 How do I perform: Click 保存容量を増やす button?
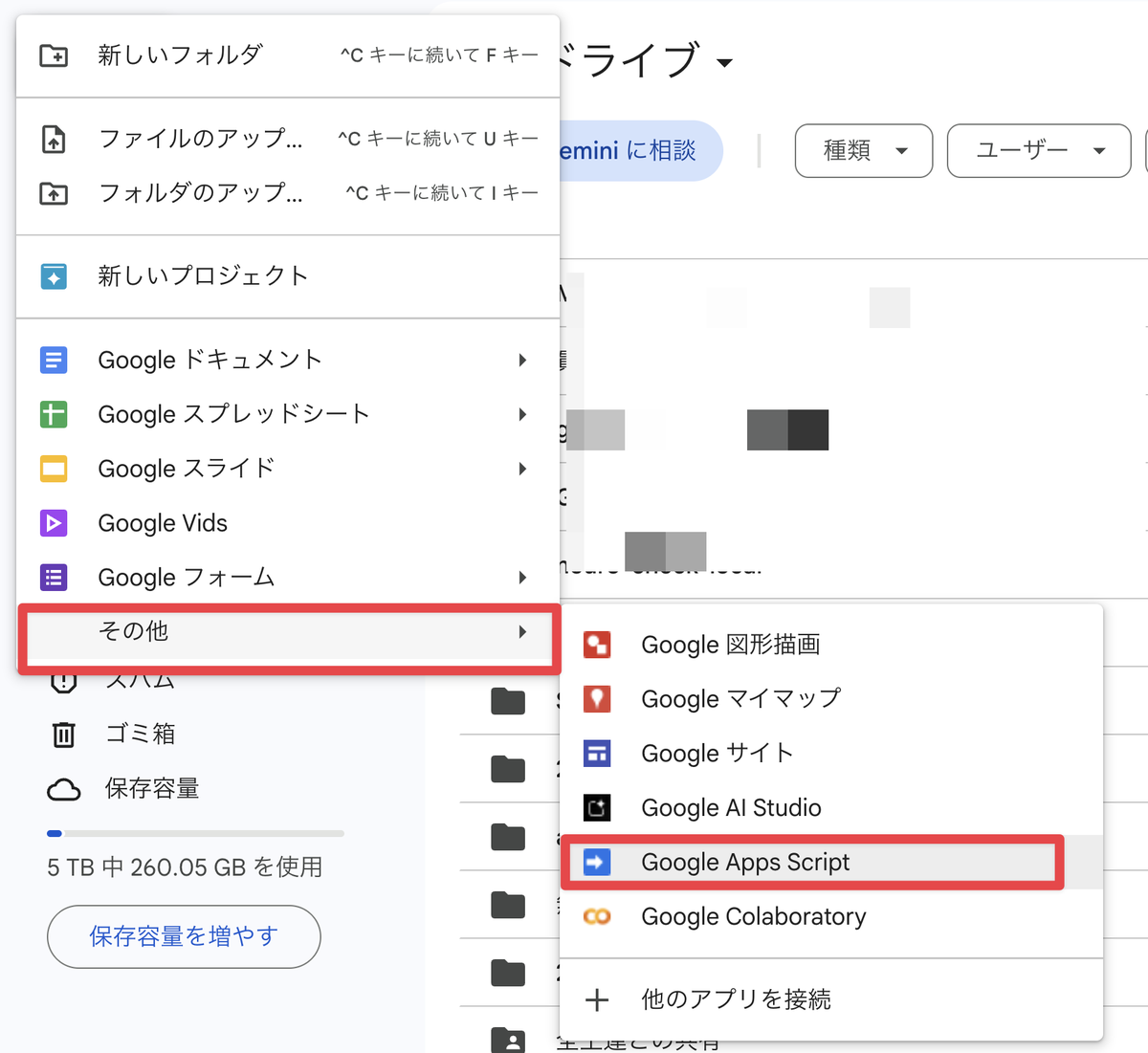184,936
